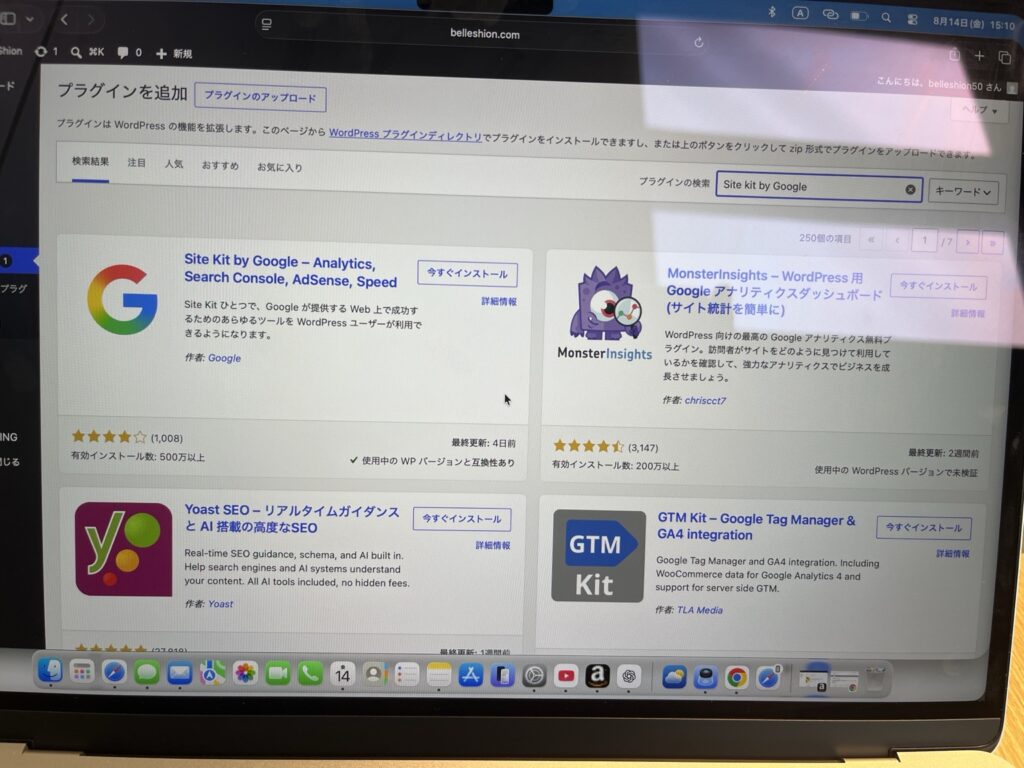Click author link chriscct7
Viewport: 1024px width, 768px height.
pyautogui.click(x=705, y=400)
